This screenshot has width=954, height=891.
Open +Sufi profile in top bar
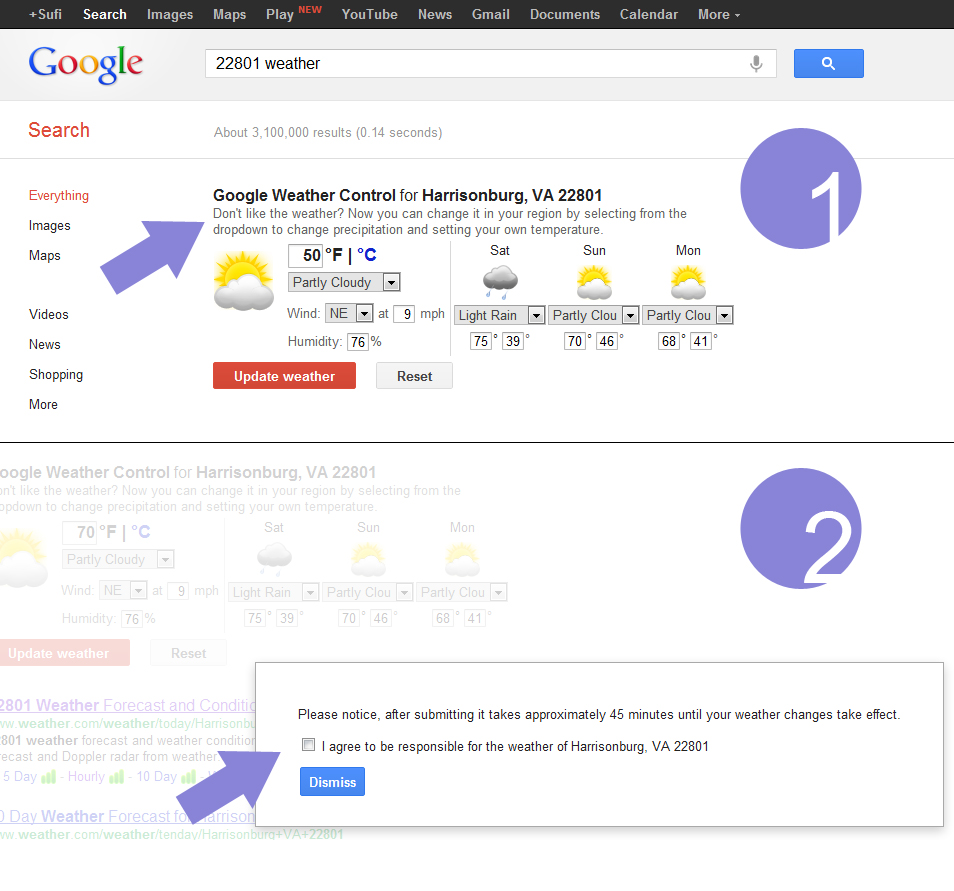(x=45, y=14)
